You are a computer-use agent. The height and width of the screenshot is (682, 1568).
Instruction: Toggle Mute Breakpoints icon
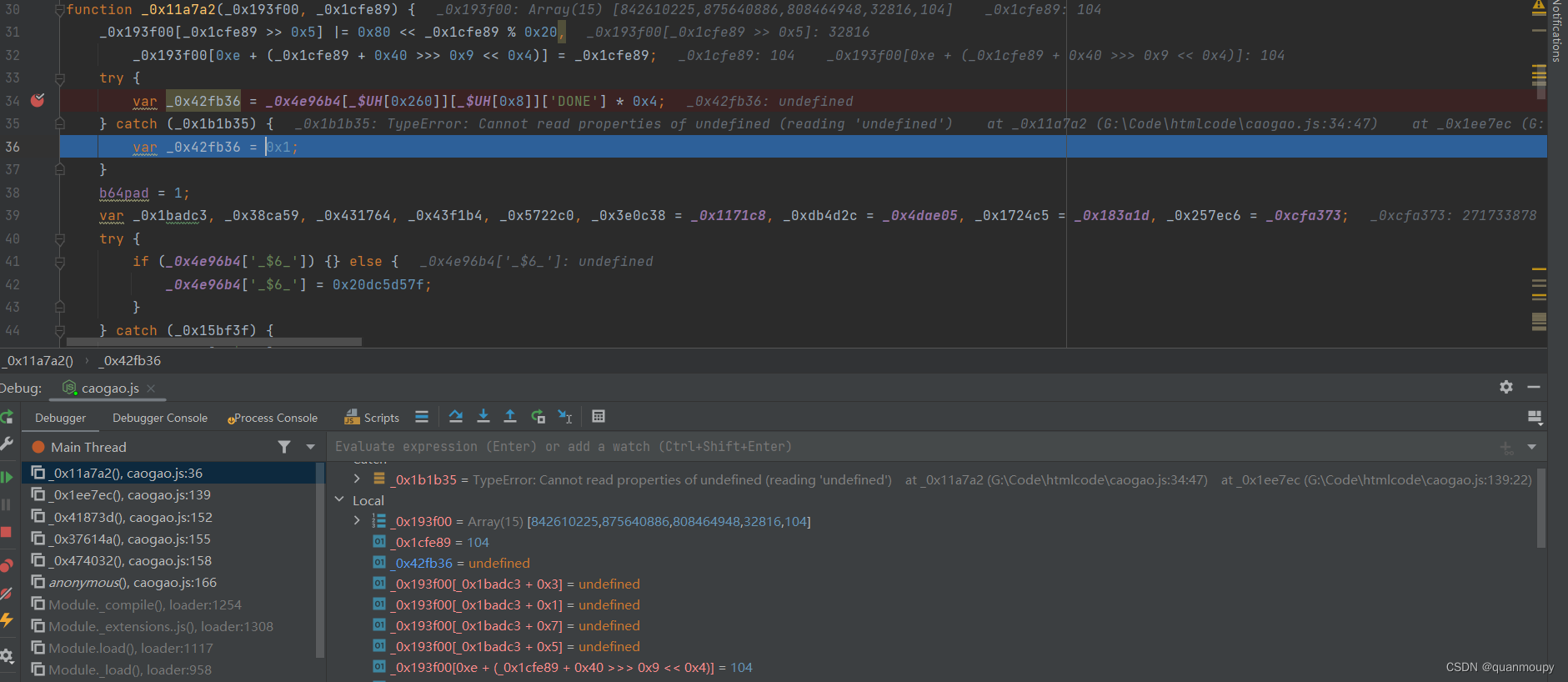(6, 594)
